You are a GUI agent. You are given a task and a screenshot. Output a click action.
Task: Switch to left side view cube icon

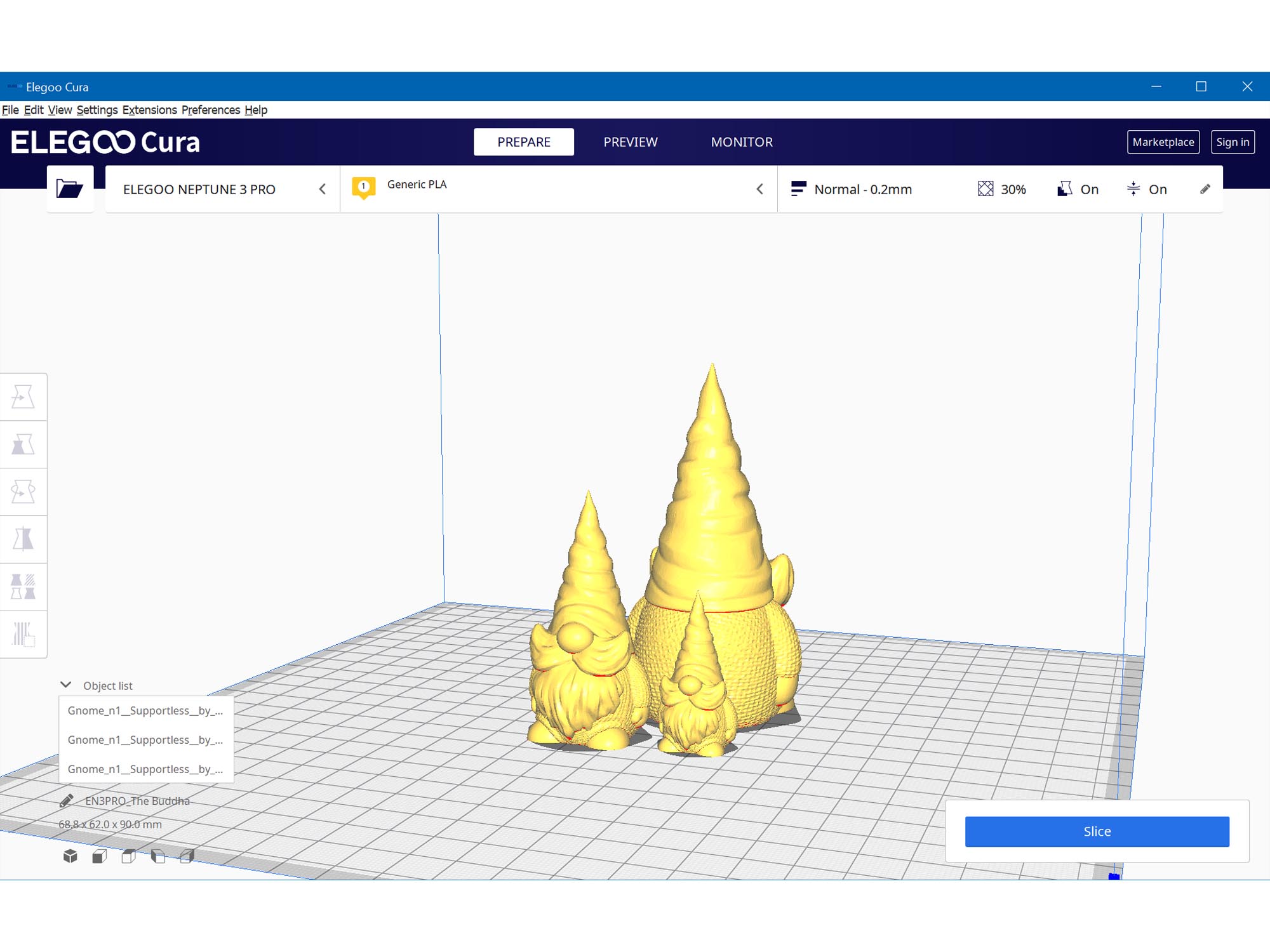158,857
